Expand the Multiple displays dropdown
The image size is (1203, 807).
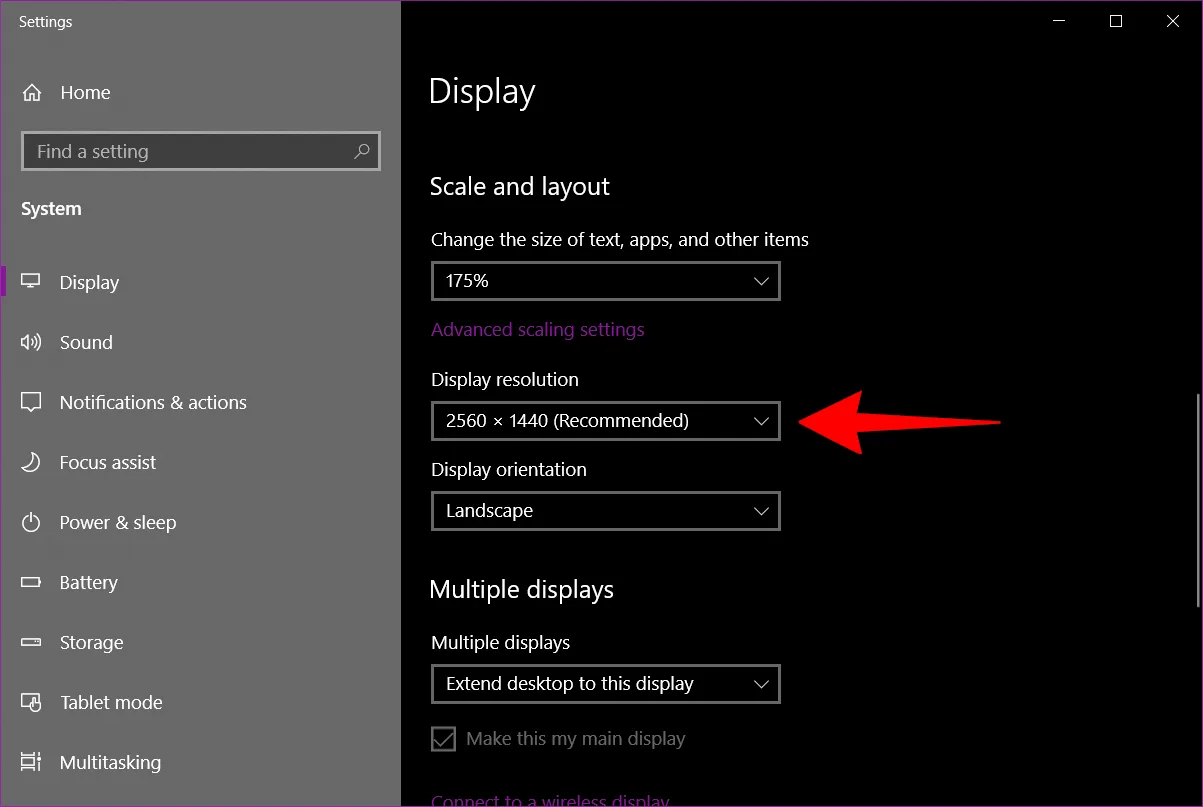pos(605,684)
